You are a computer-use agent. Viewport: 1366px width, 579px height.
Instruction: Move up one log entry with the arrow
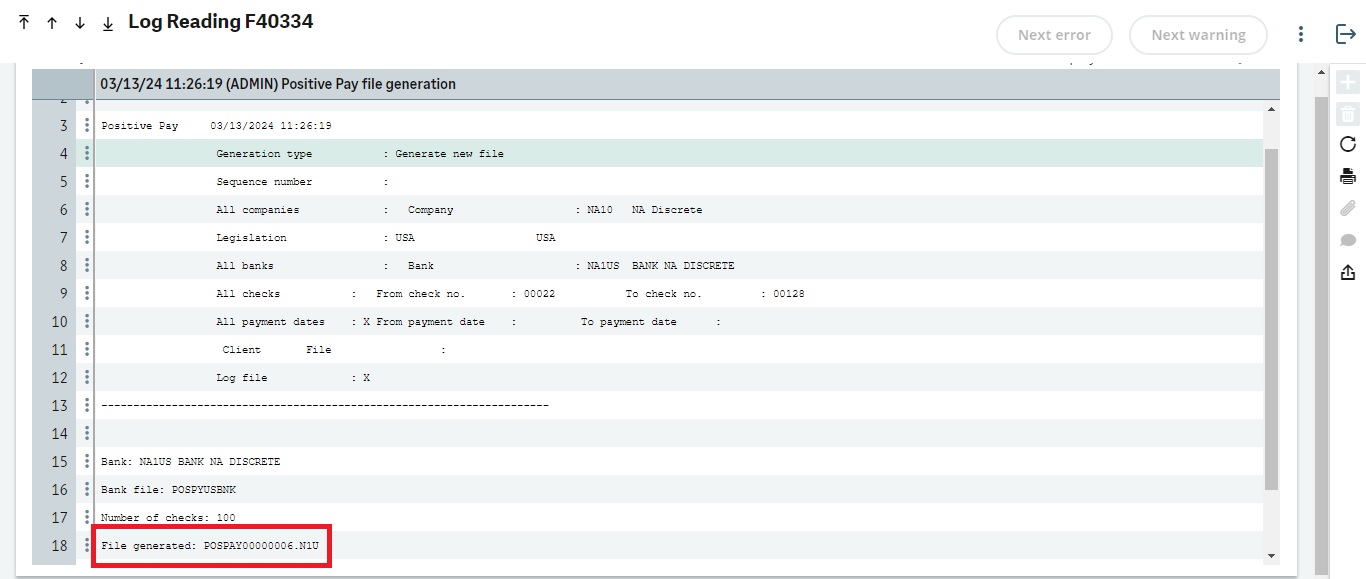(51, 20)
